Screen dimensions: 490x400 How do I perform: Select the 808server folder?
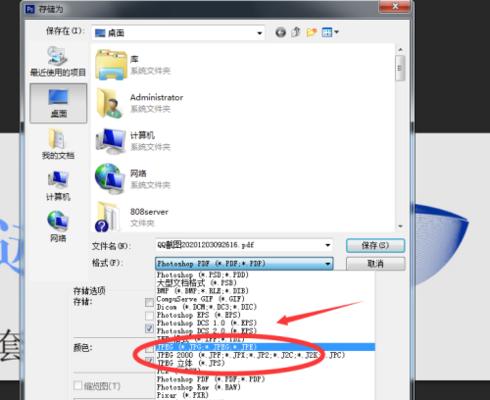click(132, 217)
